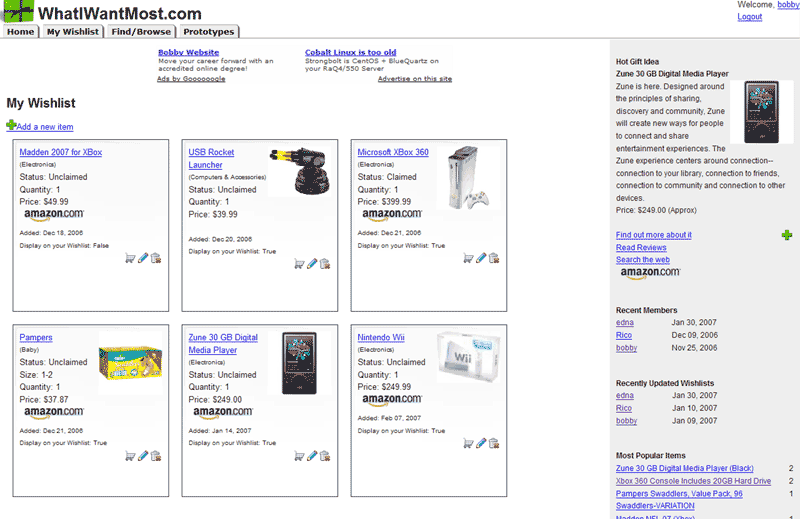This screenshot has height=519, width=800.
Task: Open Pampers Swaddlers Value Pack popular item
Action: point(679,500)
